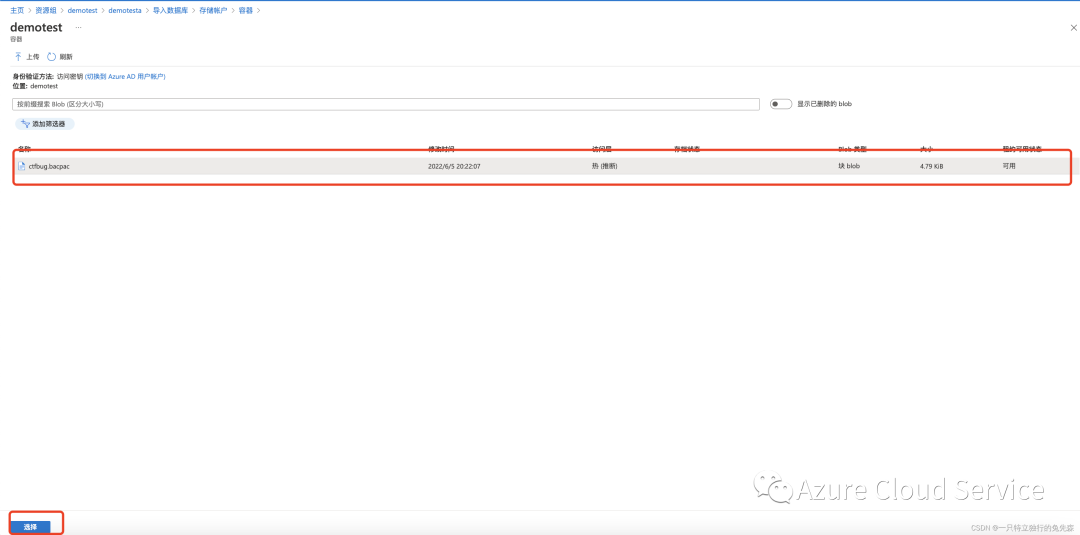The width and height of the screenshot is (1080, 535).
Task: Click the 可用 lease status cell
Action: pos(1008,166)
